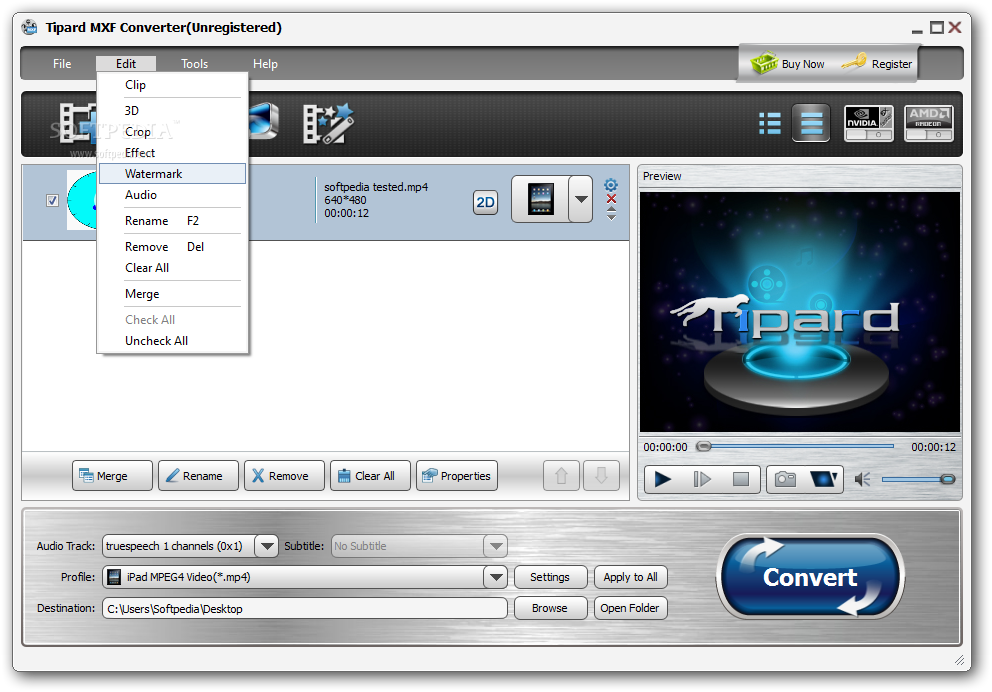Open output profile dropdown arrow beside iPad icon
The width and height of the screenshot is (992, 692).
pos(581,199)
